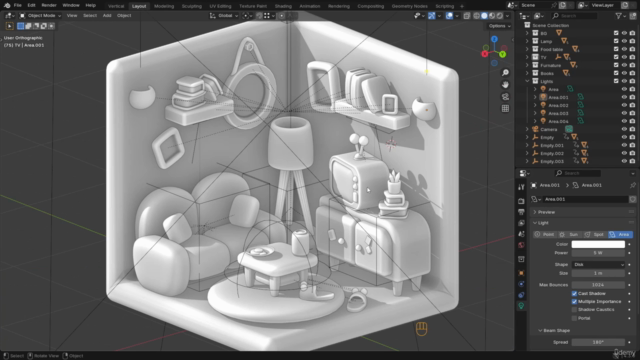Open the Scene properties tab
This screenshot has height=360, width=640.
(x=521, y=234)
